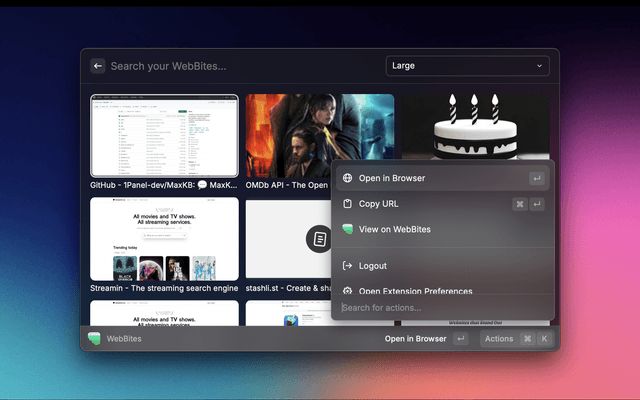Click the back arrow icon
Viewport: 640px width, 400px height.
click(x=98, y=66)
